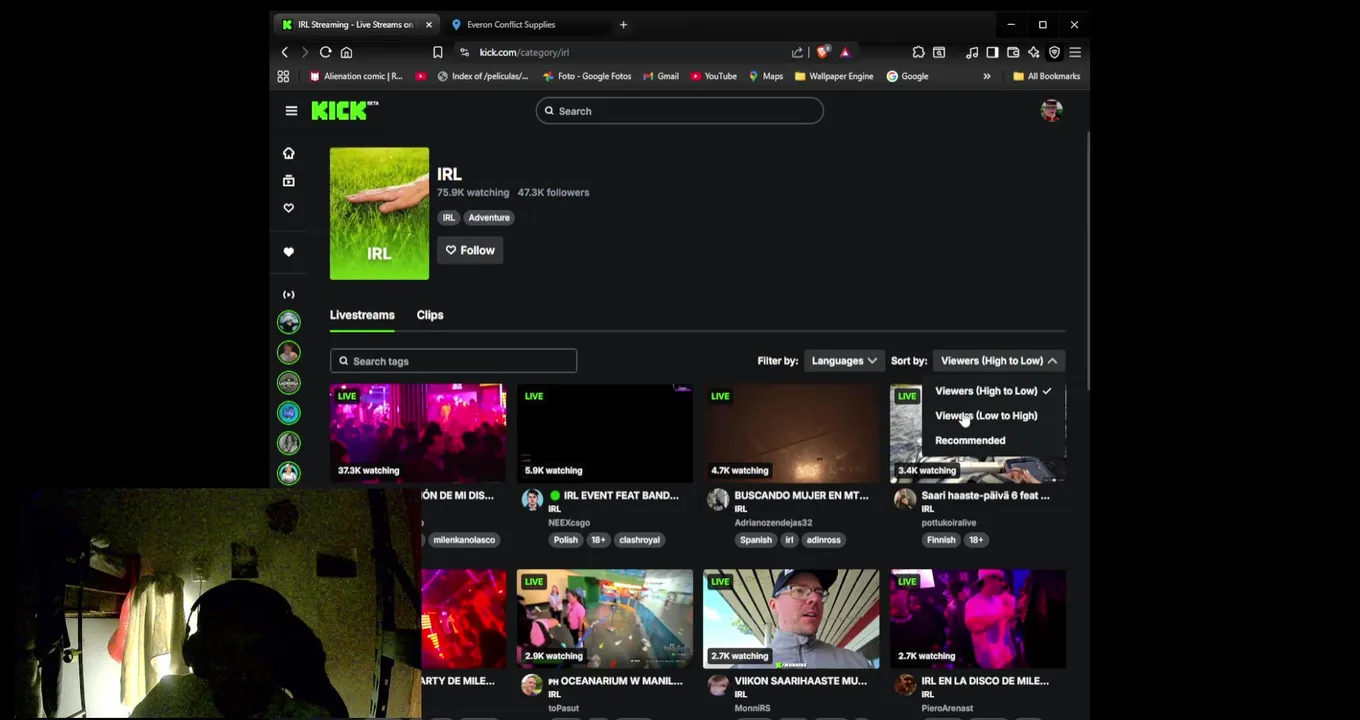Image resolution: width=1360 pixels, height=720 pixels.
Task: Select Recommended sort option
Action: pos(970,440)
